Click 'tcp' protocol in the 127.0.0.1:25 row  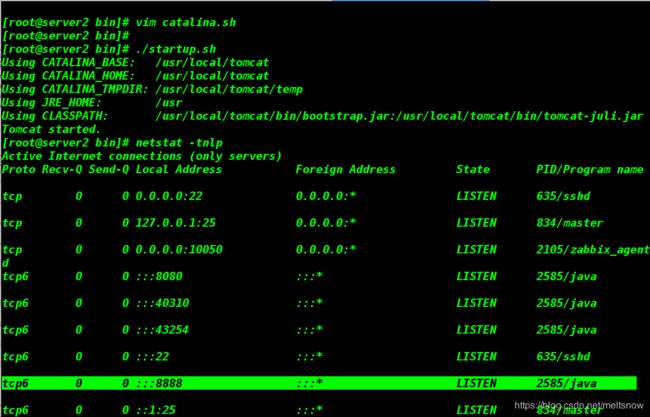tap(12, 223)
